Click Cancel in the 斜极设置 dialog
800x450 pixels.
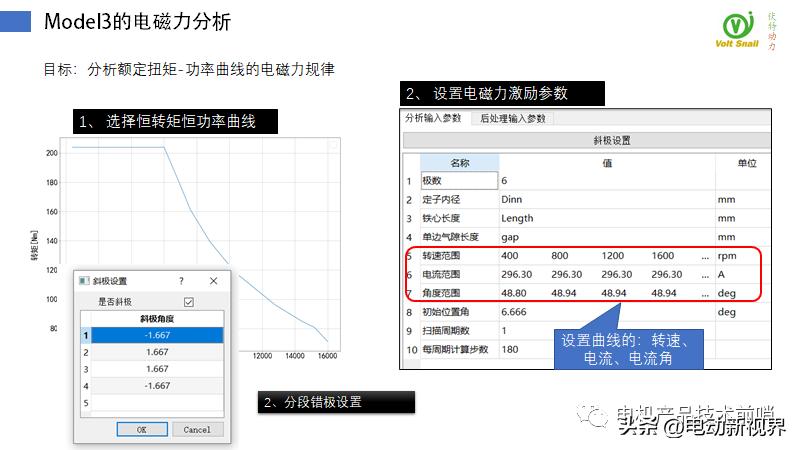(x=197, y=430)
